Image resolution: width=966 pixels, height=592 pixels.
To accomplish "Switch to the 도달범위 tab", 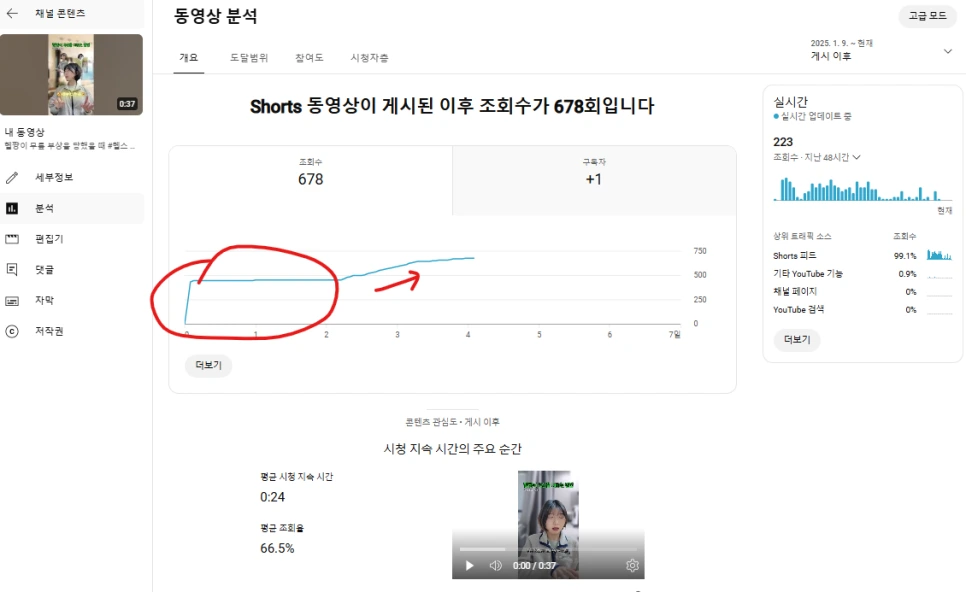I will (249, 57).
